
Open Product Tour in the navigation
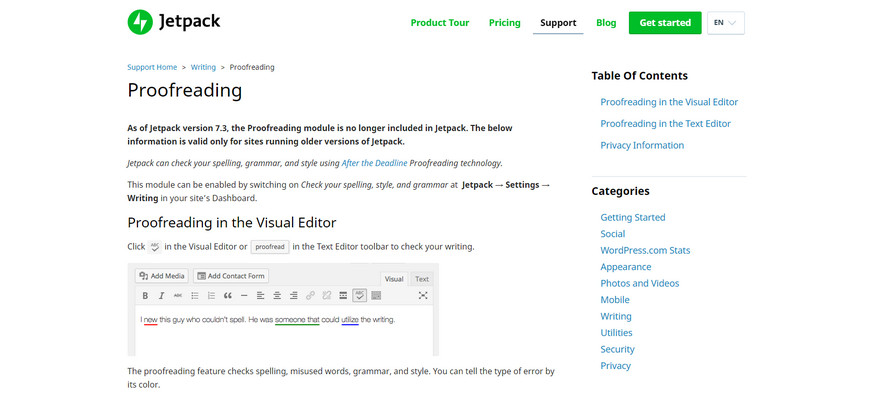[x=440, y=23]
